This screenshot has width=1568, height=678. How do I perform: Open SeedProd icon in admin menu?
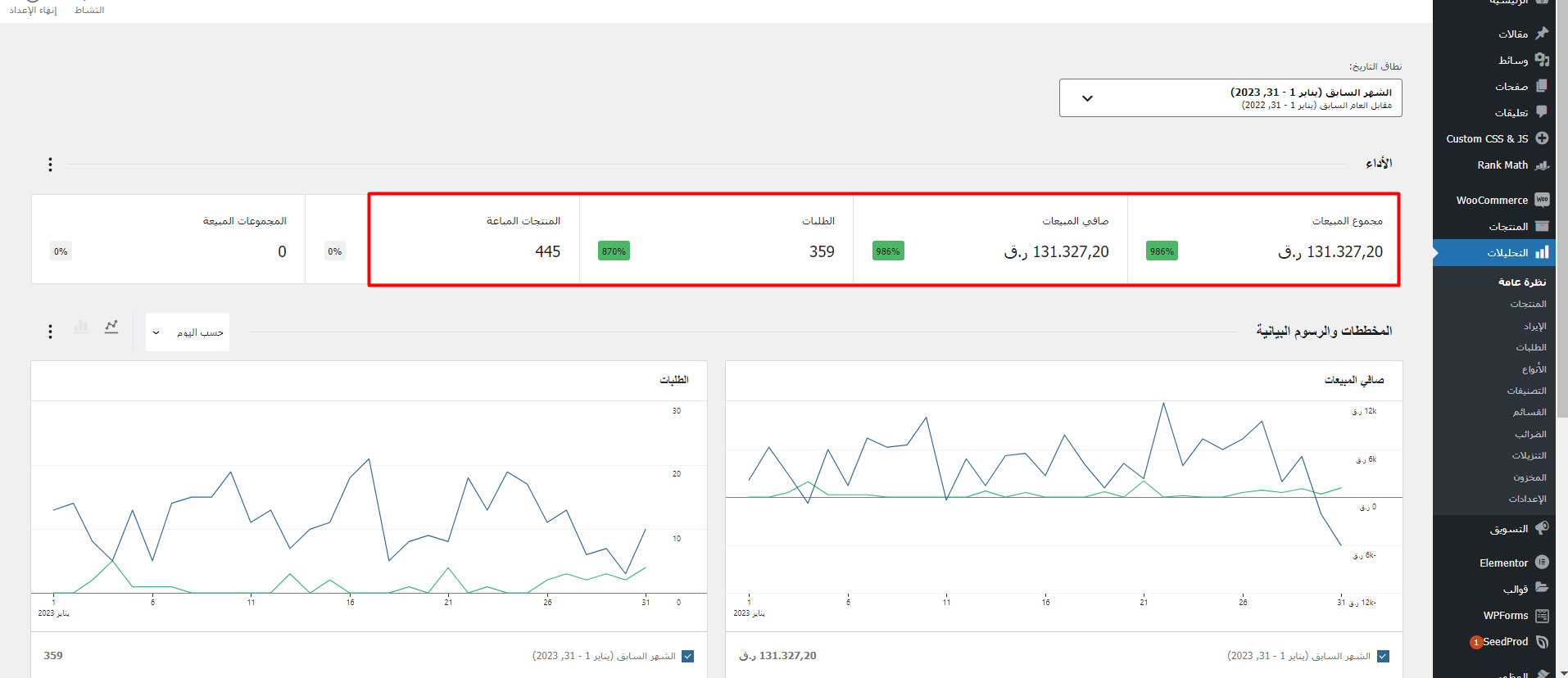1542,642
